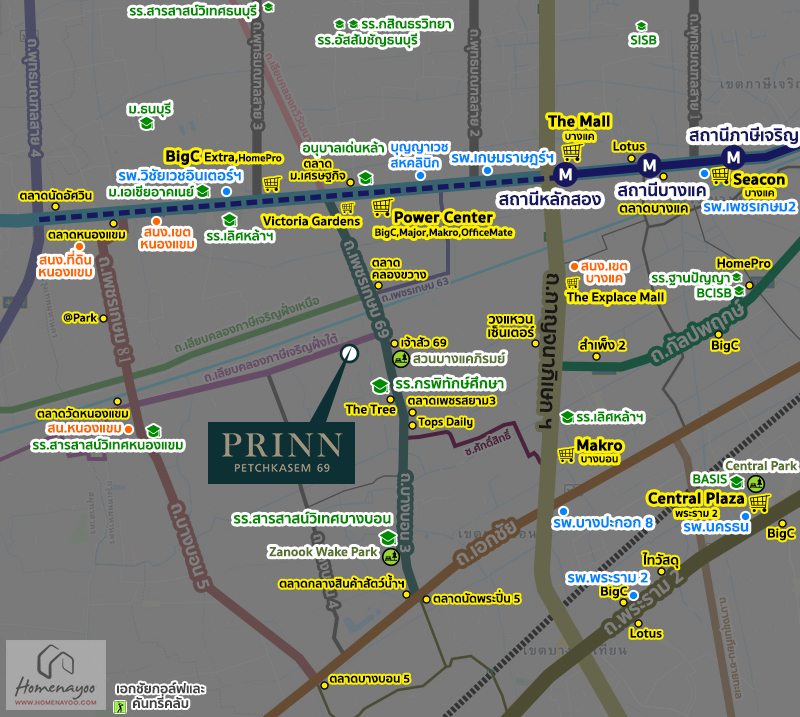800x717 pixels.
Task: Click the graduation cap icon under ม.ธนบุรี
Action: coord(146,123)
